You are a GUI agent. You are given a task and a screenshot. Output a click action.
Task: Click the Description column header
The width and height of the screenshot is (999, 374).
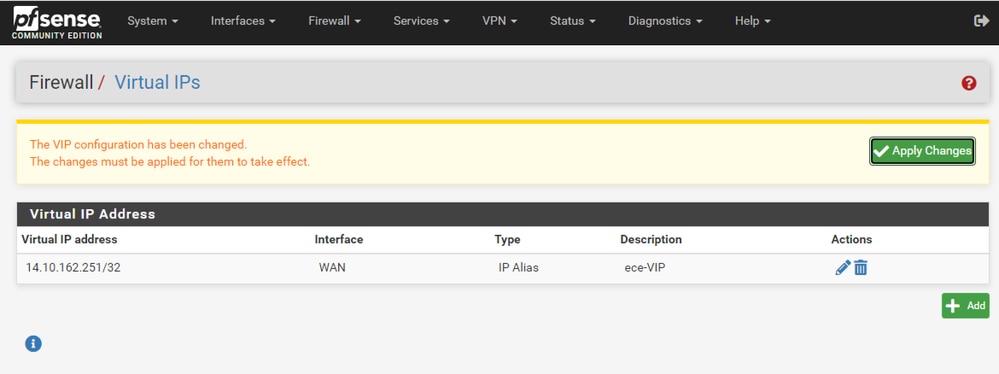click(651, 240)
